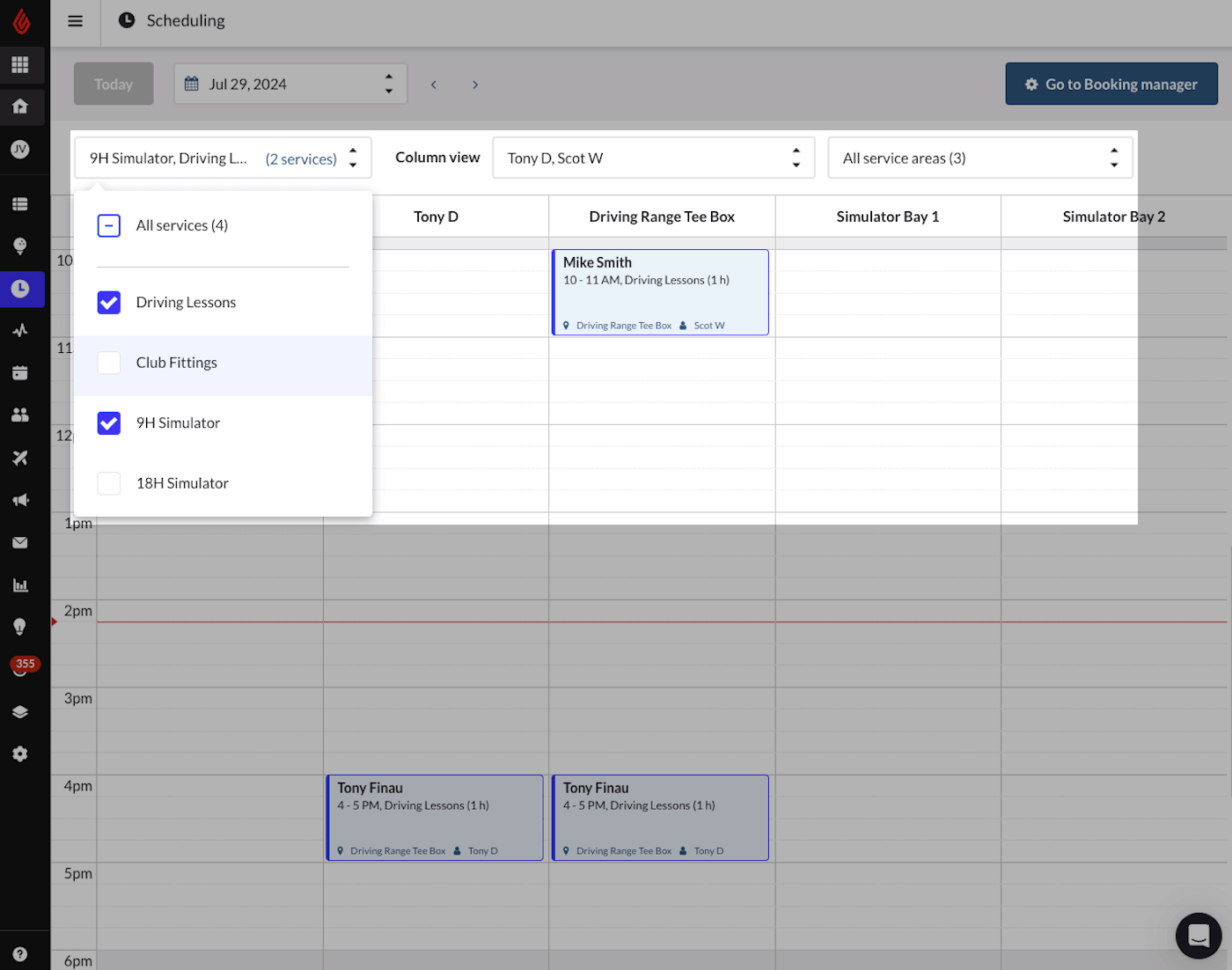The image size is (1232, 970).
Task: Click the Tony D column header
Action: tap(436, 217)
